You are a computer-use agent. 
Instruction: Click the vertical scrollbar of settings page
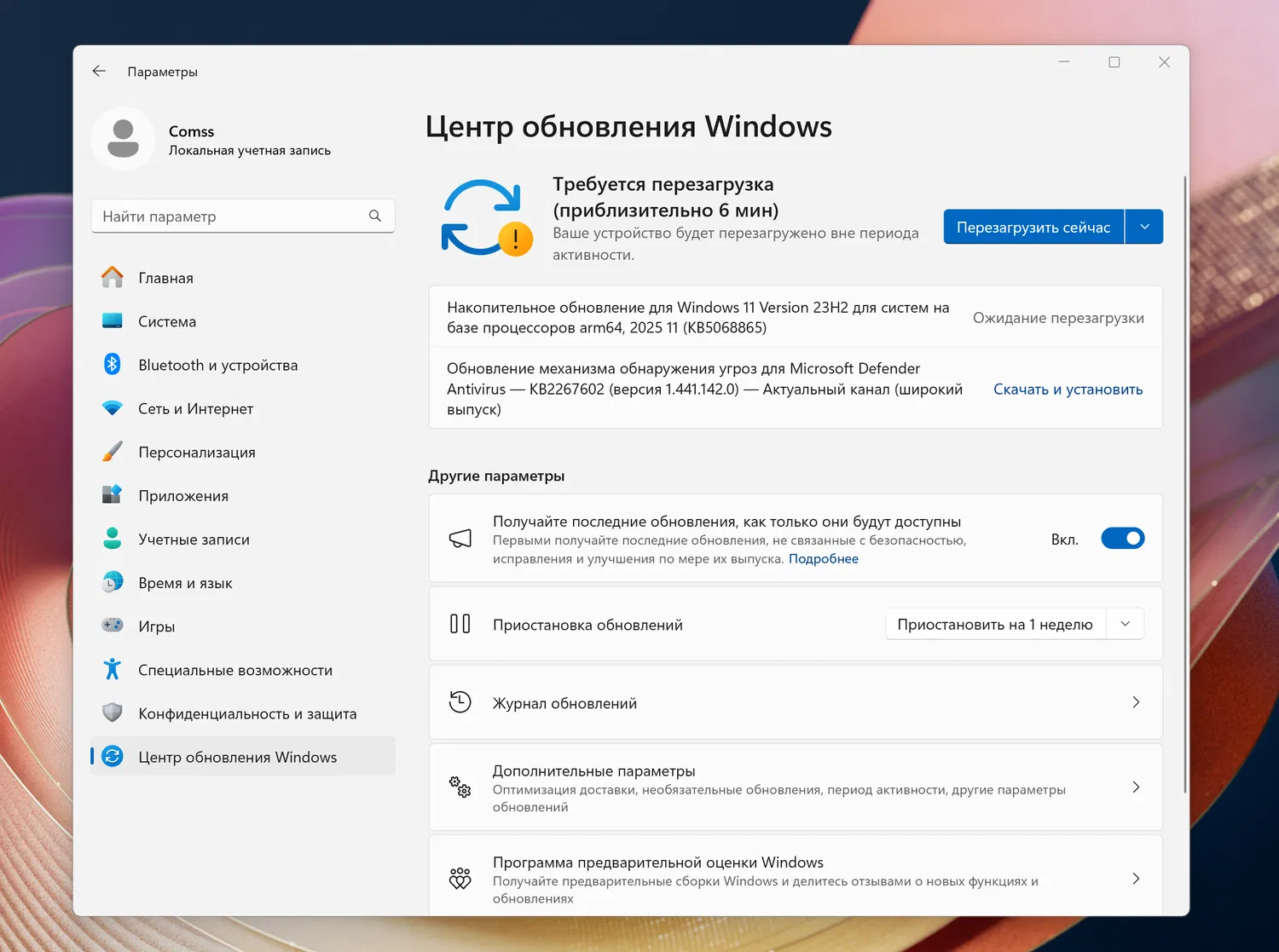pos(1184,484)
